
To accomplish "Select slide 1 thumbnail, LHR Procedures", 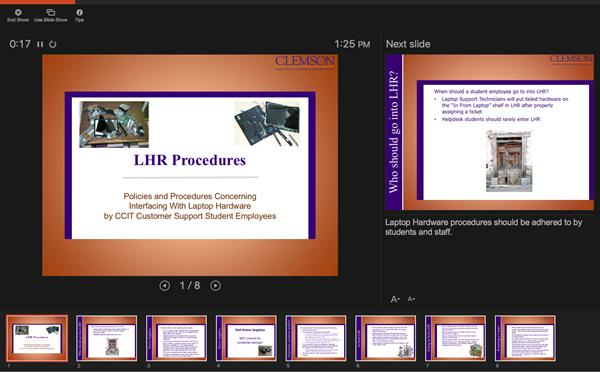I will click(37, 338).
